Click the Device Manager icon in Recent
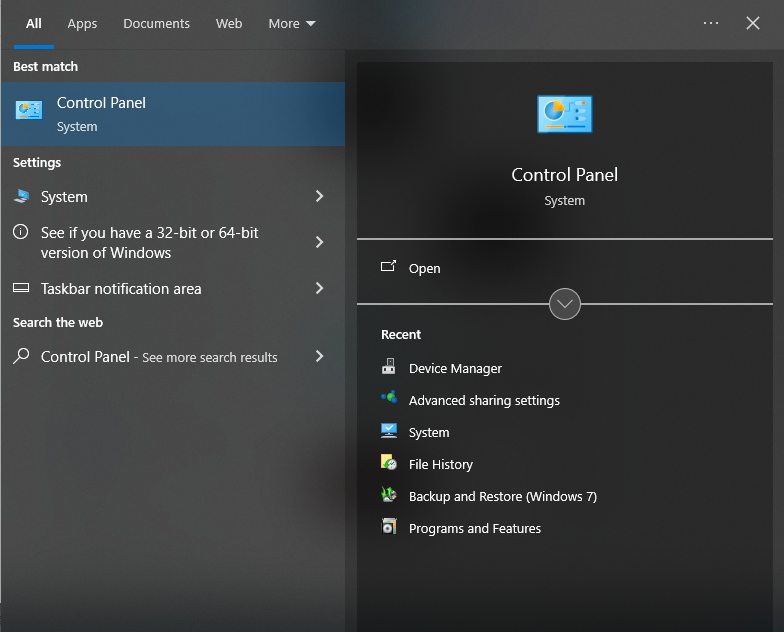Image resolution: width=784 pixels, height=632 pixels. 388,366
